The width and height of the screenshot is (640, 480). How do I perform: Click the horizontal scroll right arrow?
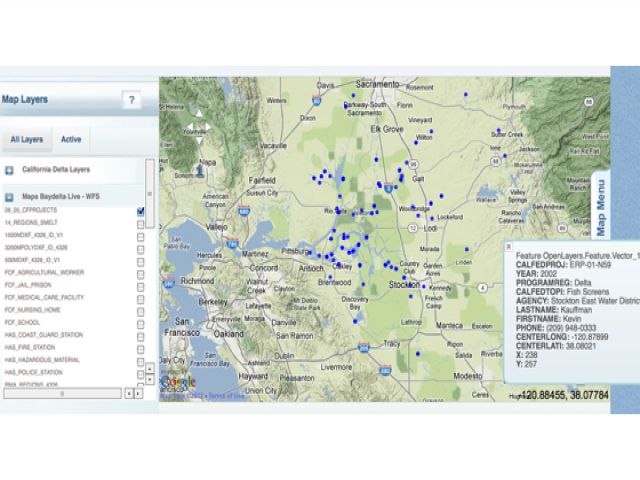(138, 394)
